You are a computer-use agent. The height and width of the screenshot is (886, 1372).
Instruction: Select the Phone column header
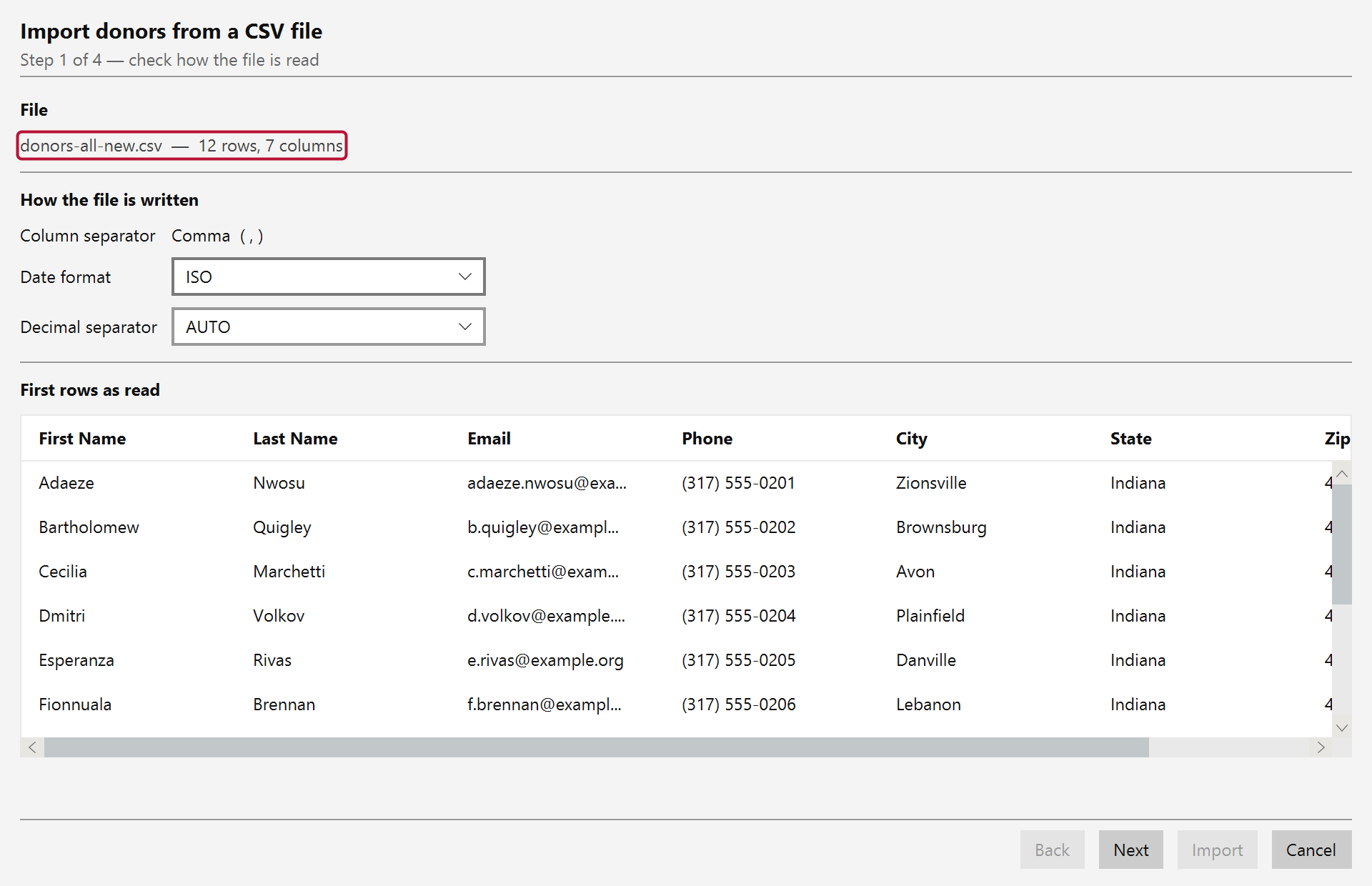click(x=707, y=439)
